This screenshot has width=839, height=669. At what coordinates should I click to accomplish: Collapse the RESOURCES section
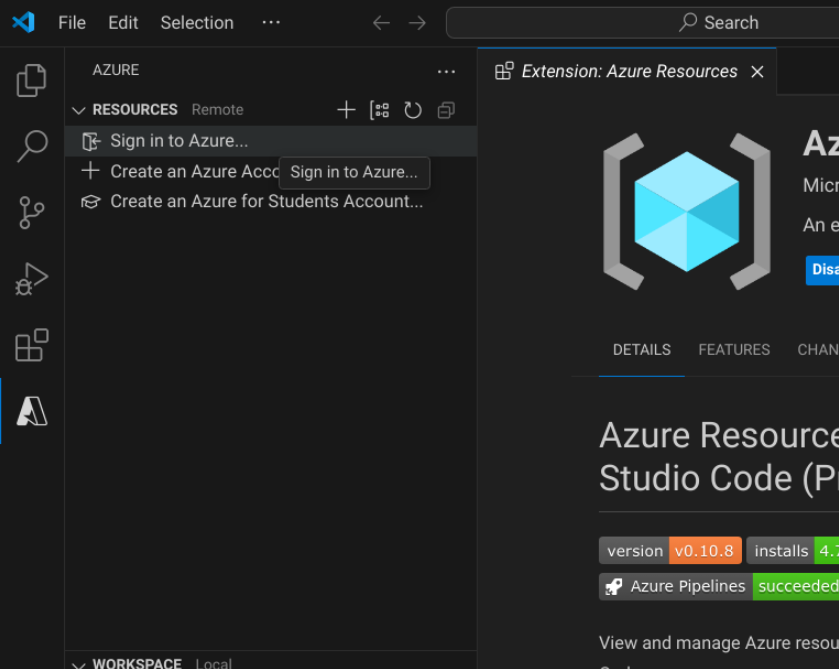click(x=79, y=110)
